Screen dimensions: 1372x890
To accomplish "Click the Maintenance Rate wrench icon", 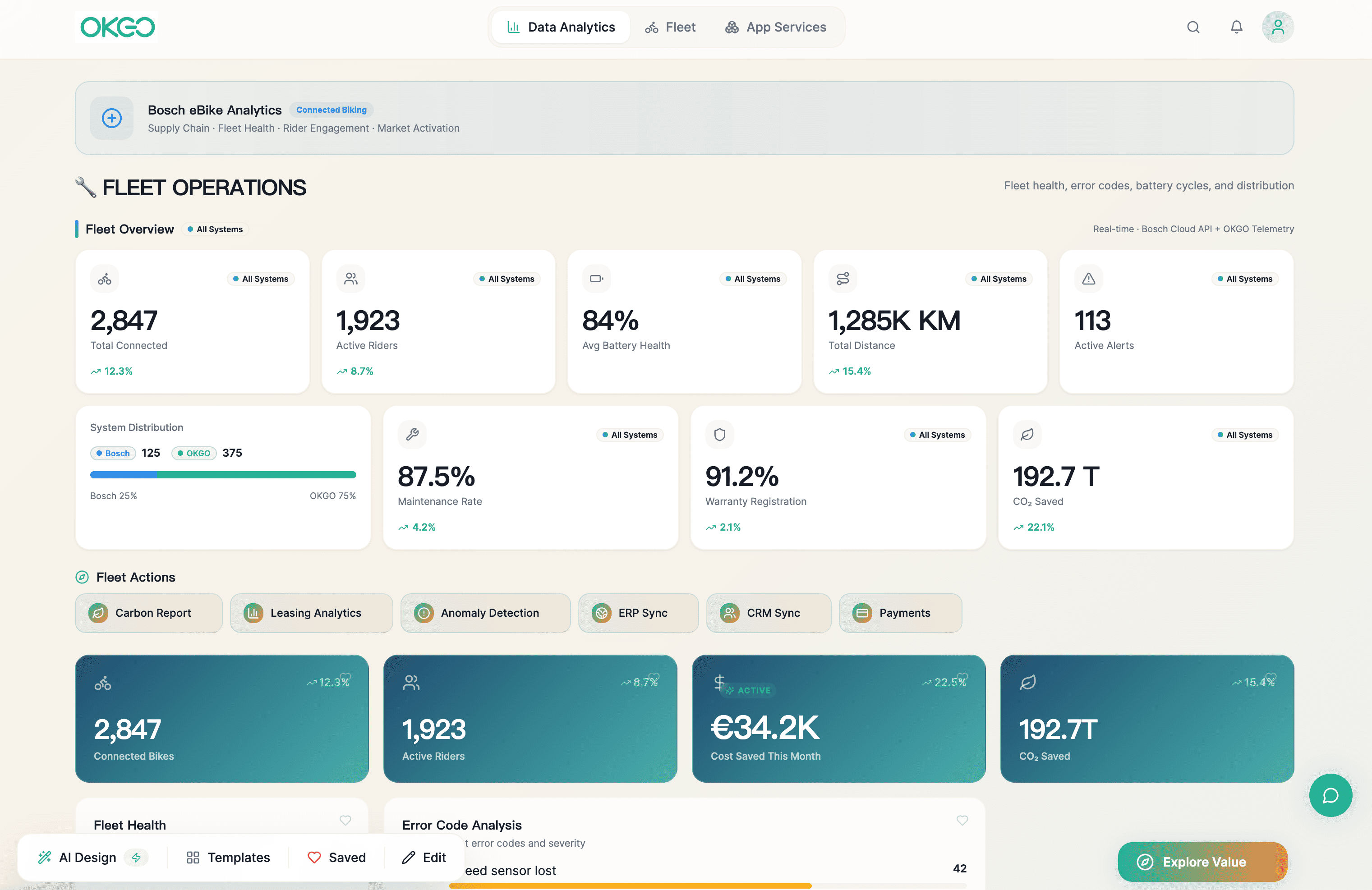I will (412, 435).
